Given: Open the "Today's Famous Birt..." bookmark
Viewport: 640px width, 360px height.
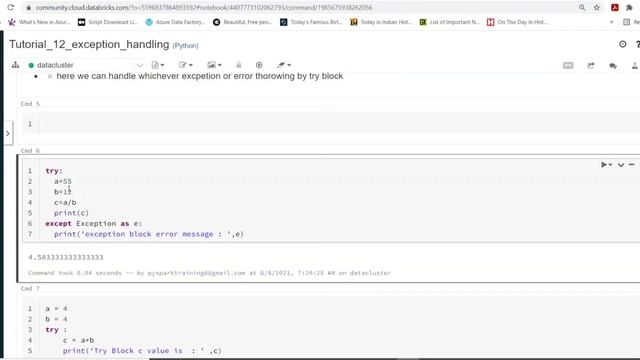Looking at the screenshot, I should [x=311, y=22].
